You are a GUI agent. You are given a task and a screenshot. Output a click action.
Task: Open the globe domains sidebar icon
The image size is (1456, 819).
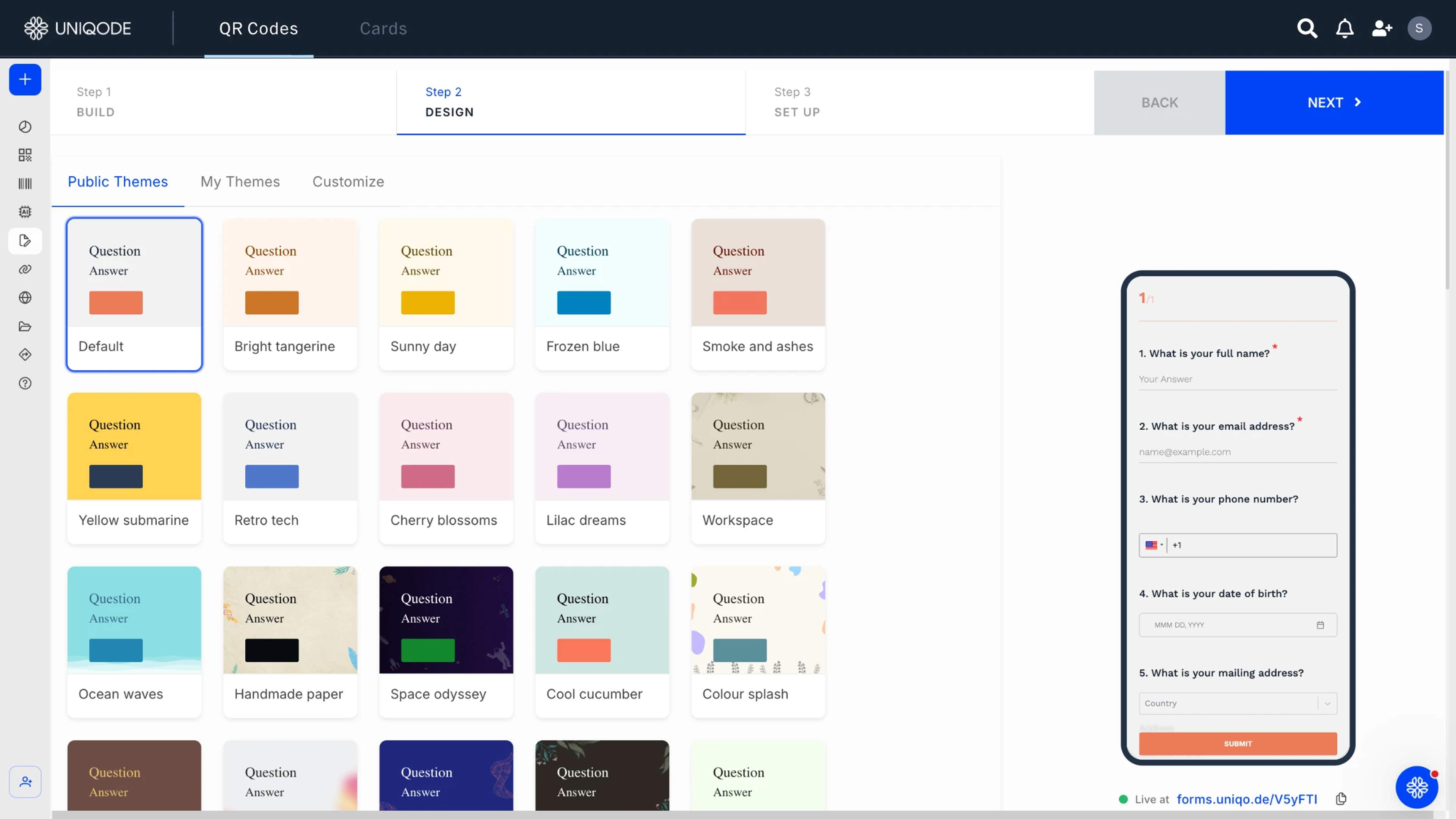25,298
